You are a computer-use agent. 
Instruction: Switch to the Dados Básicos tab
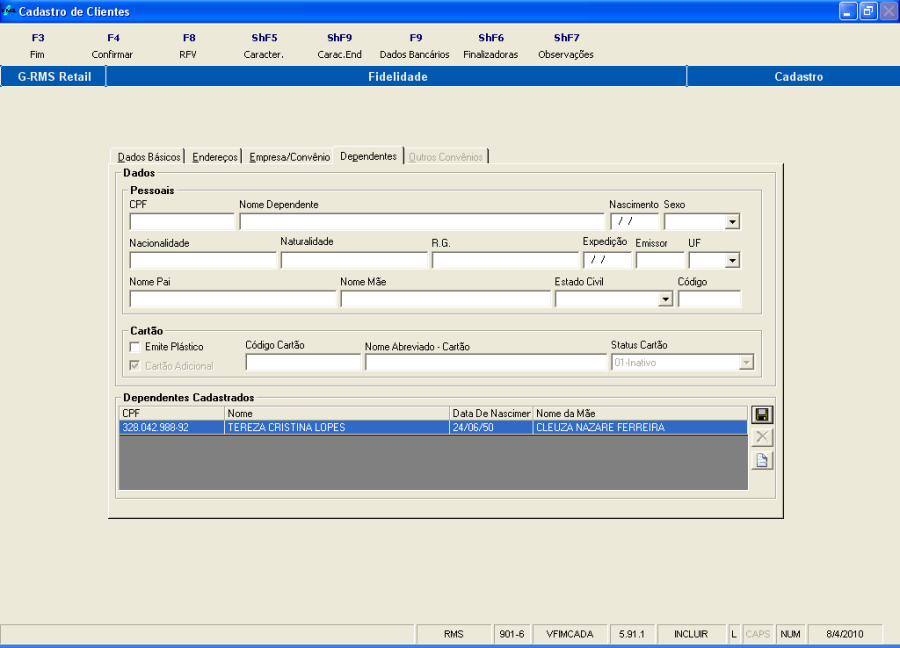pos(149,157)
